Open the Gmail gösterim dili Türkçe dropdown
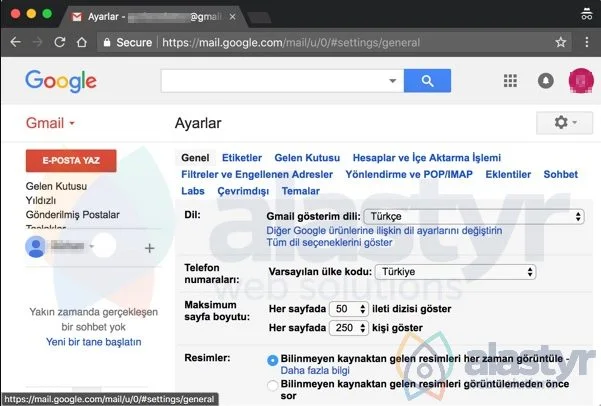The height and width of the screenshot is (406, 601). pos(474,217)
